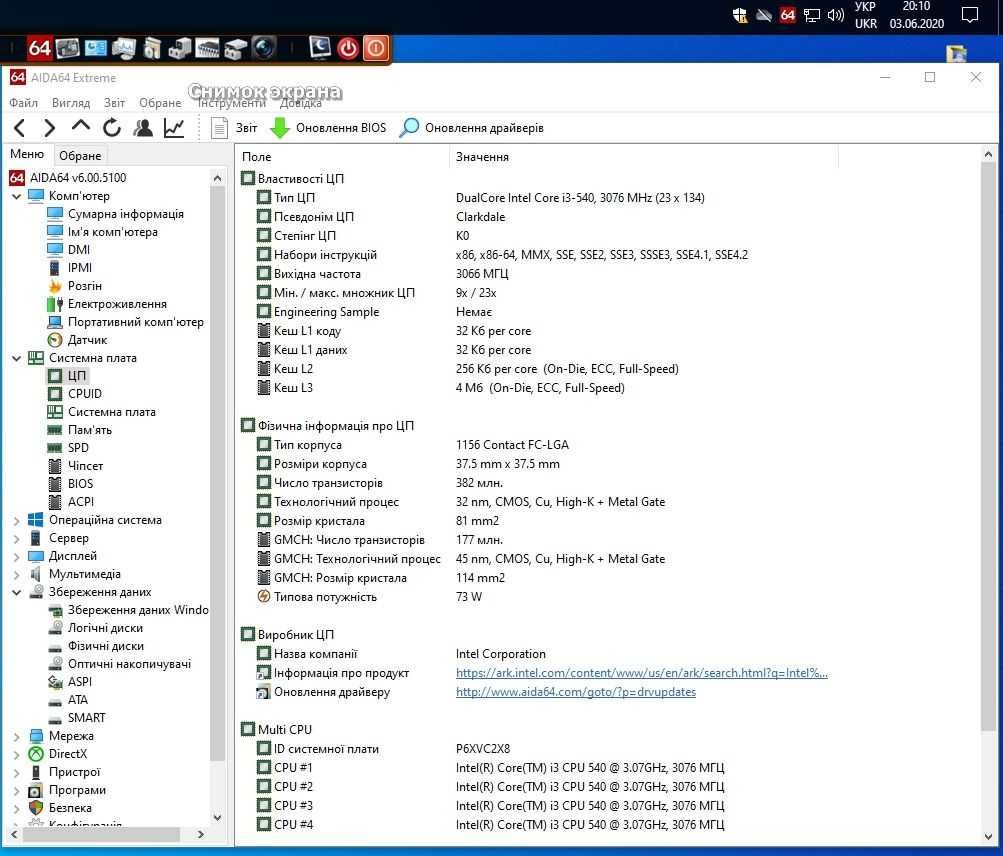This screenshot has width=1003, height=856.
Task: Click the cloud icon in the system tray
Action: (764, 15)
